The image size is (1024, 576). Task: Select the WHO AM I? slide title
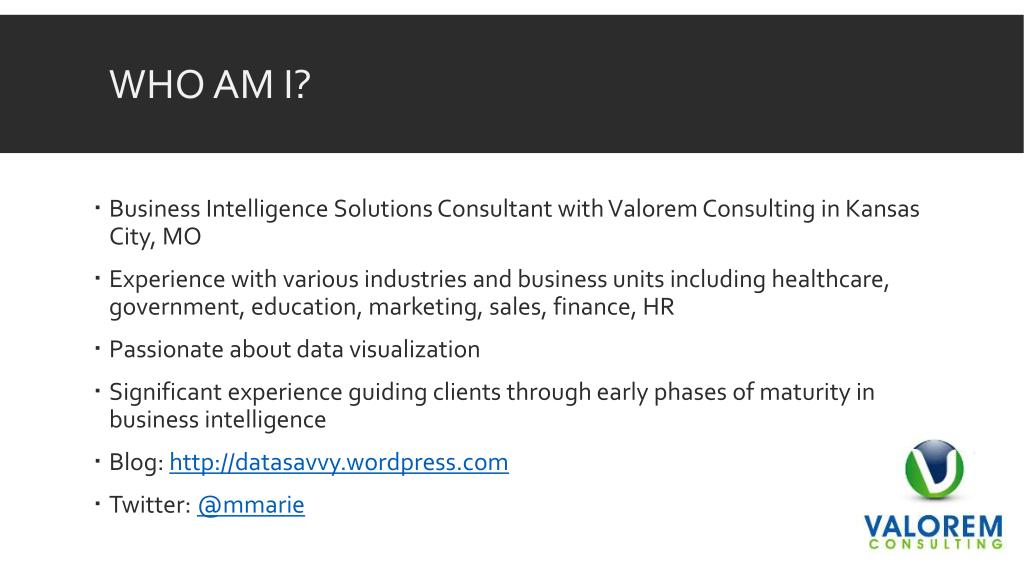click(x=210, y=84)
